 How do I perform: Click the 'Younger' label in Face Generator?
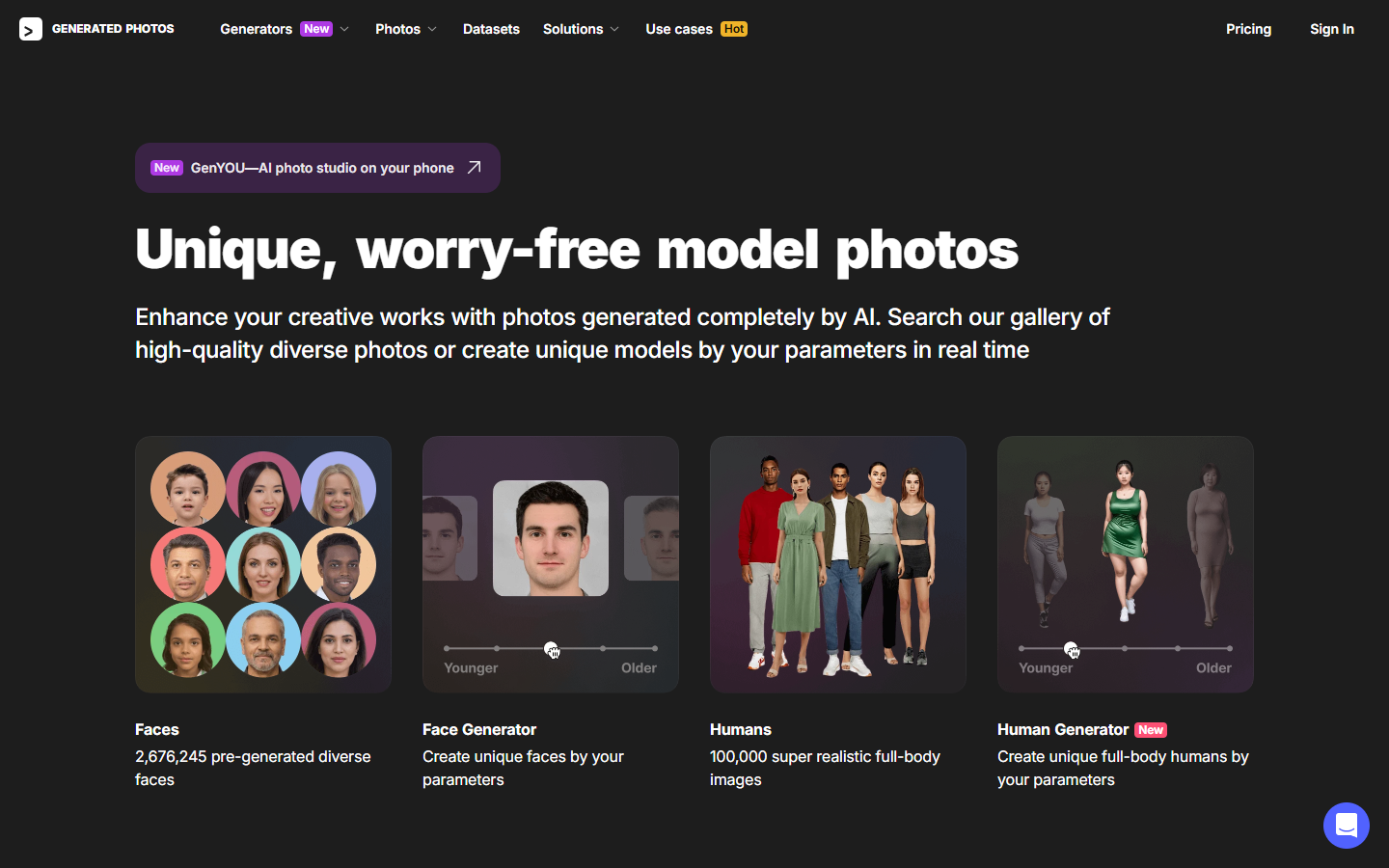click(x=471, y=667)
